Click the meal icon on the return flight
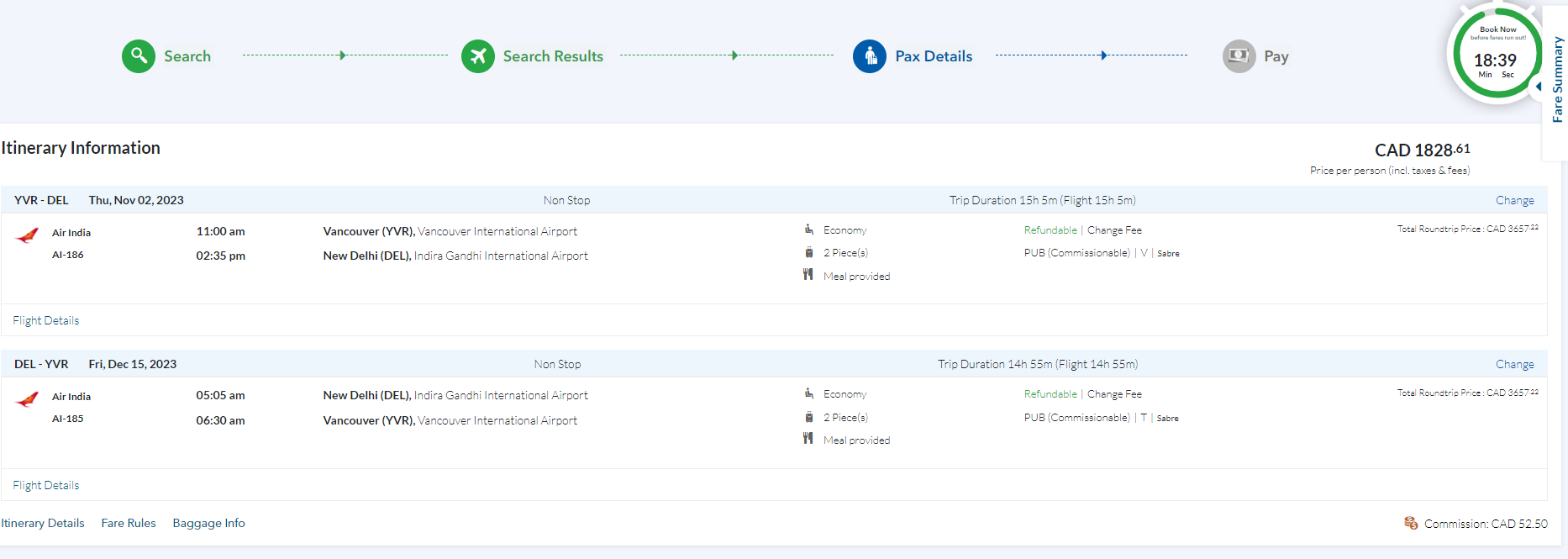1568x559 pixels. 808,438
